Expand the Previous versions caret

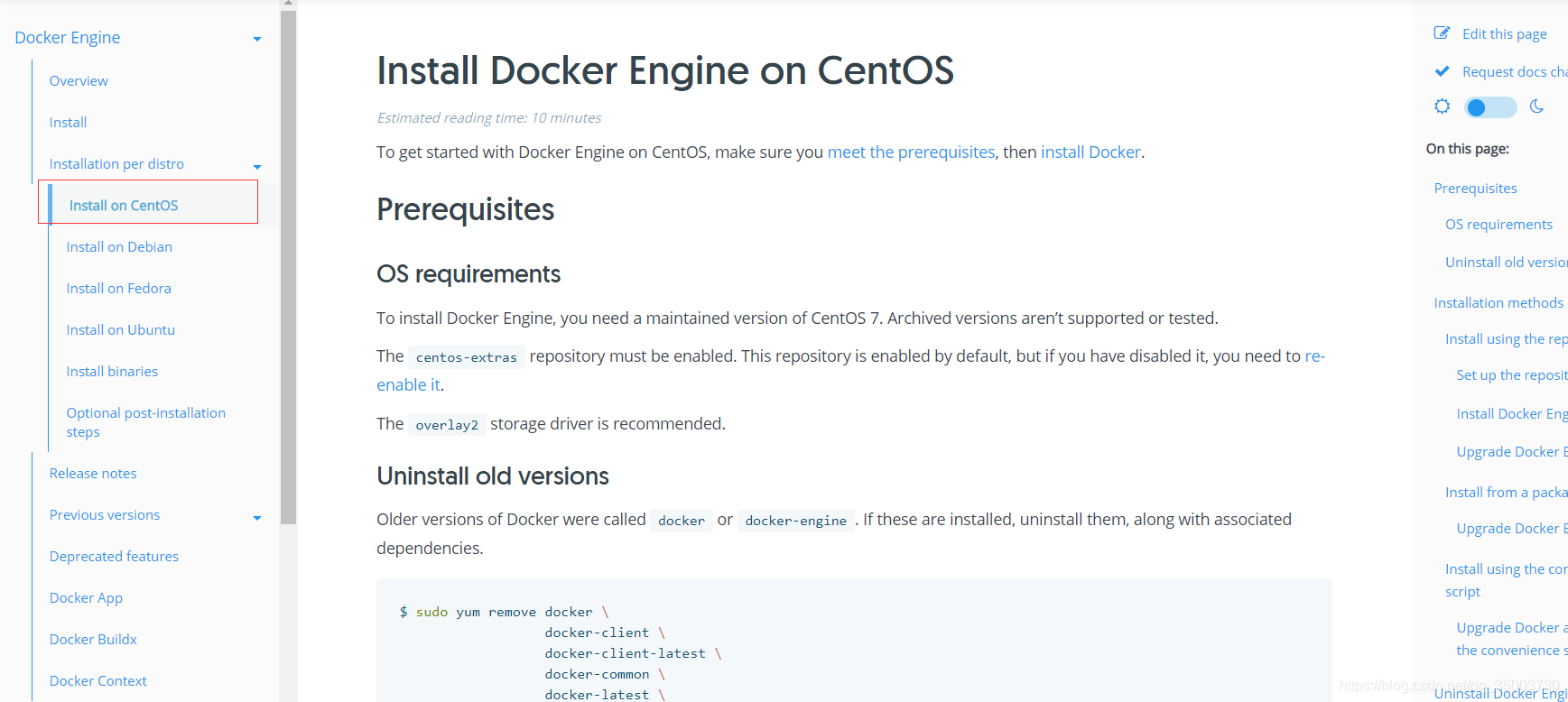pos(257,518)
